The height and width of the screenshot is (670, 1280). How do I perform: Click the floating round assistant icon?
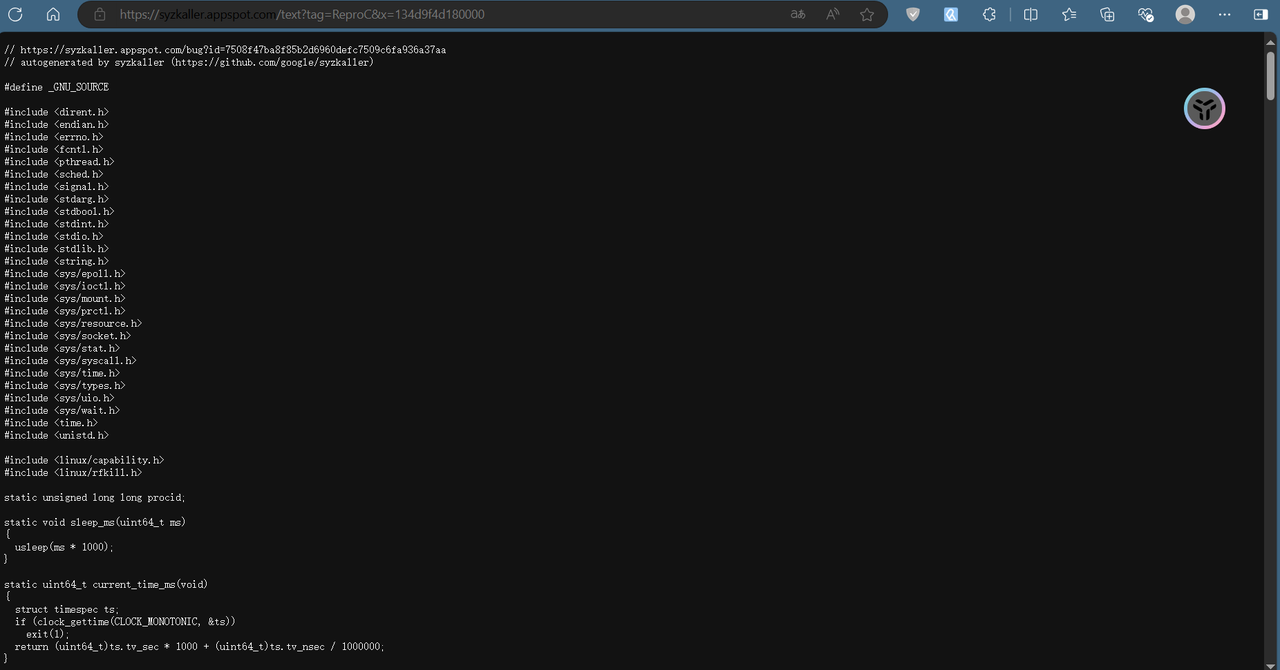click(1205, 109)
